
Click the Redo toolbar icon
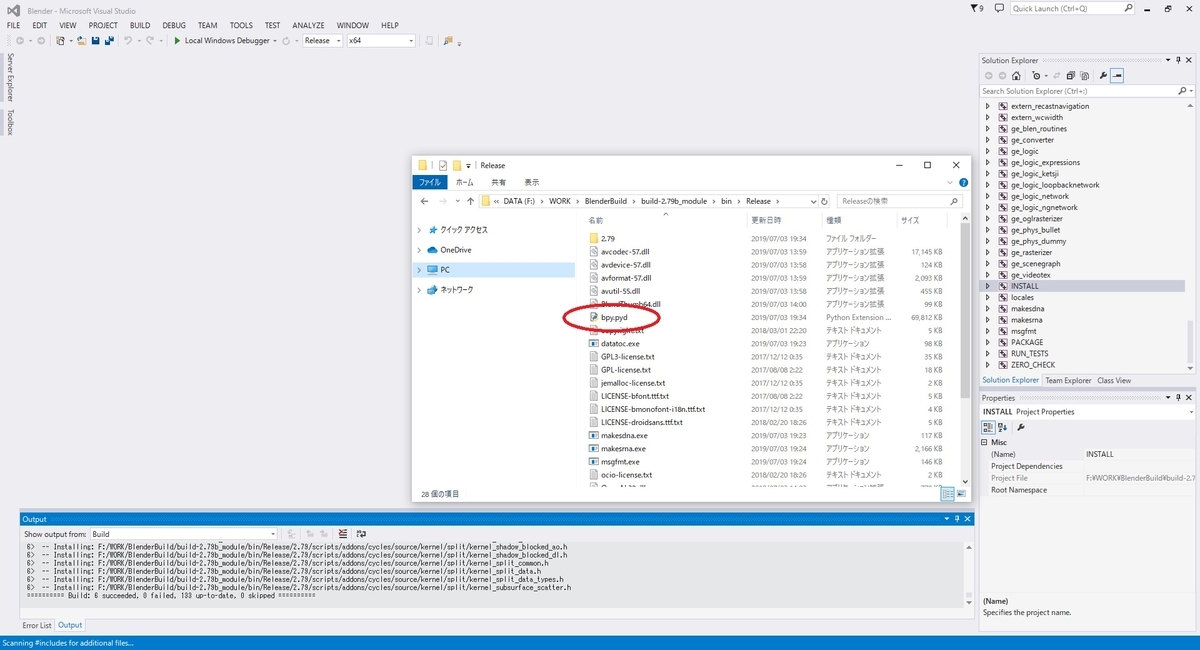(x=150, y=41)
